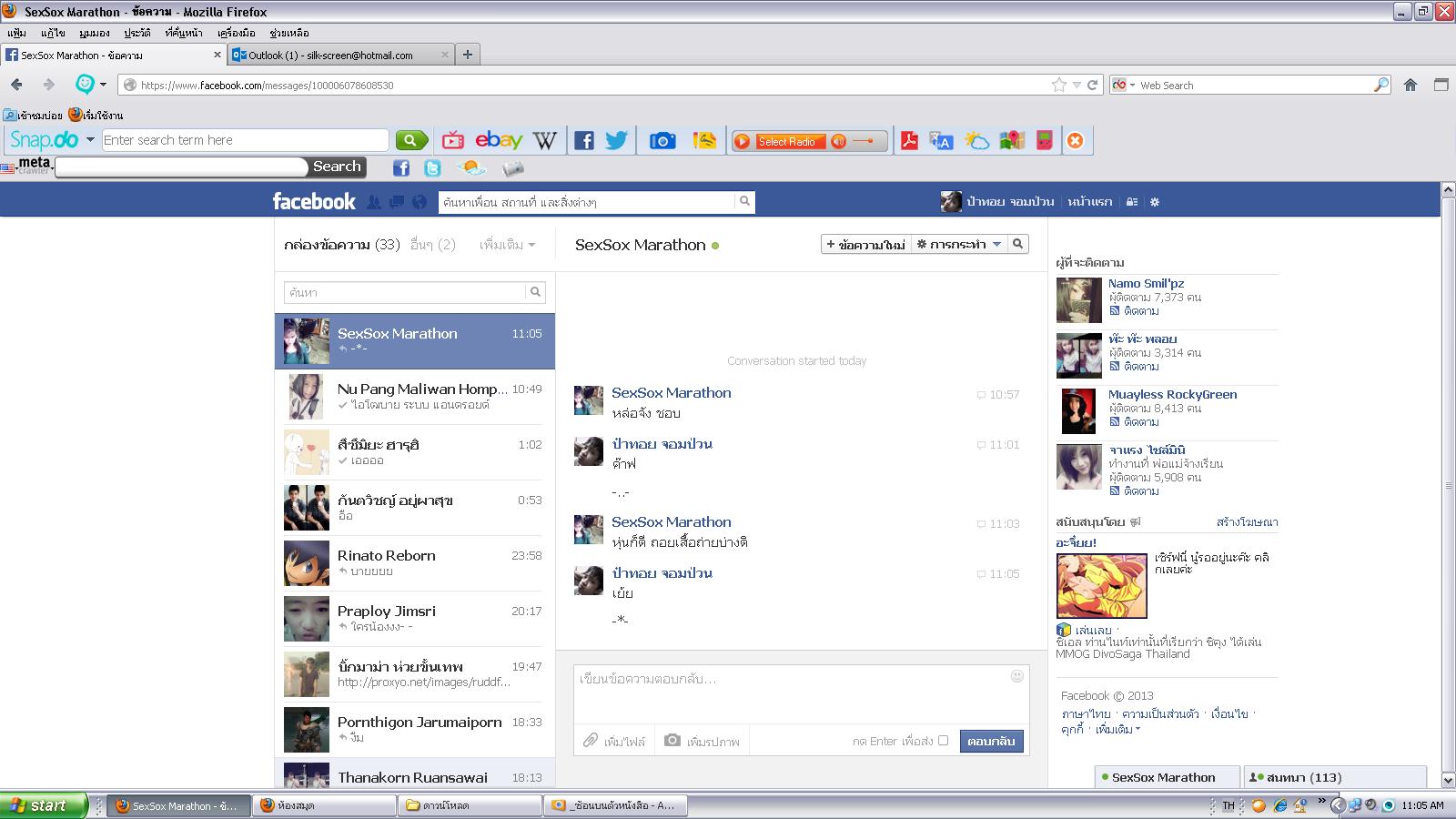This screenshot has height=819, width=1456.
Task: Reload the page with the refresh button
Action: [x=1093, y=85]
